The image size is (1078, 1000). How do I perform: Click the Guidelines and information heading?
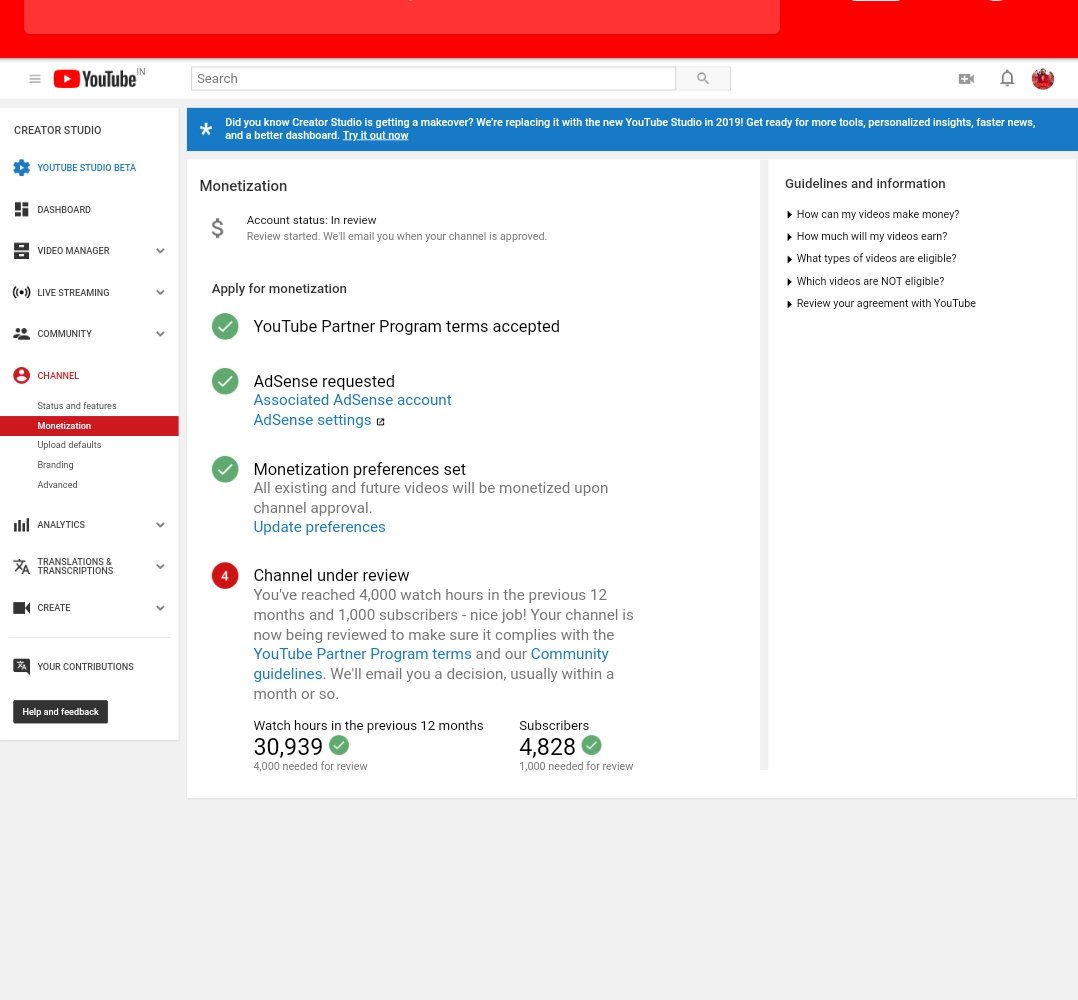865,184
